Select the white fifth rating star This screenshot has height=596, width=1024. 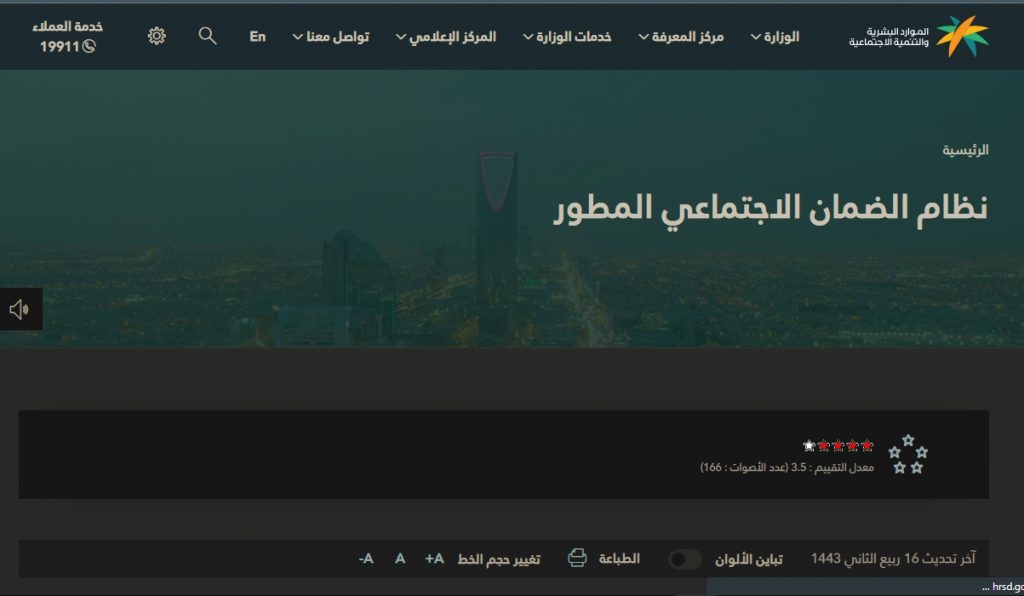point(809,445)
